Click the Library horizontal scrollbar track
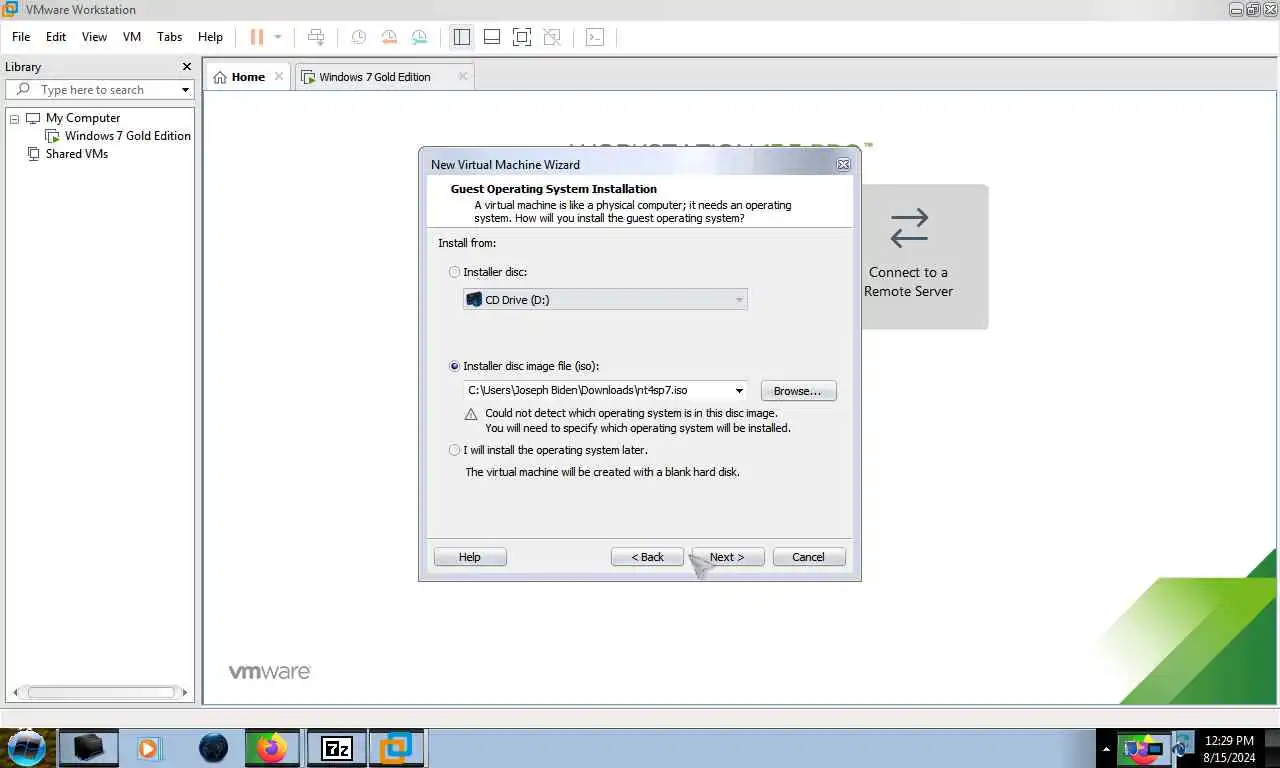This screenshot has width=1280, height=768. (x=101, y=692)
